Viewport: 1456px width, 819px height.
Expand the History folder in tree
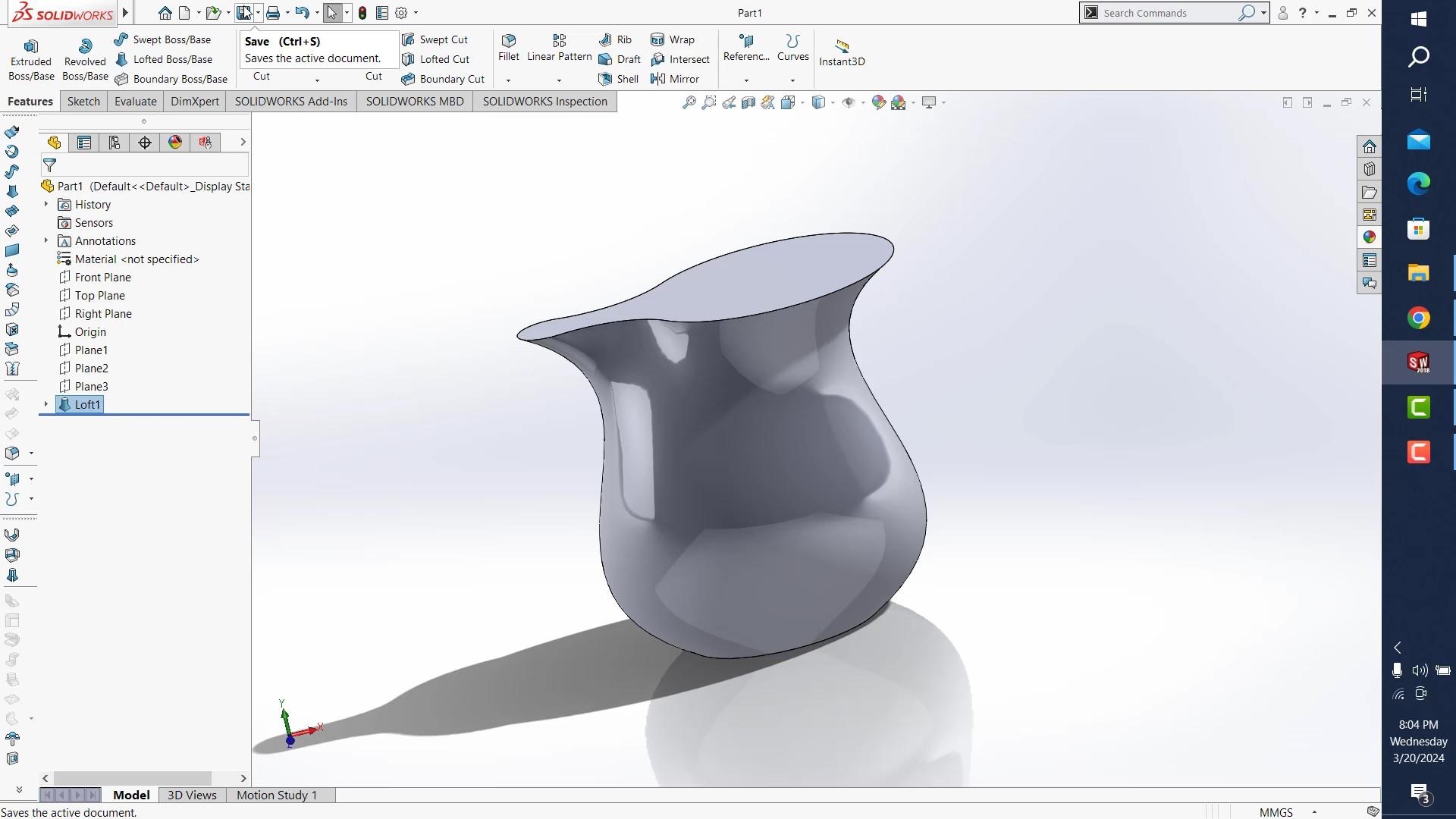coord(46,205)
